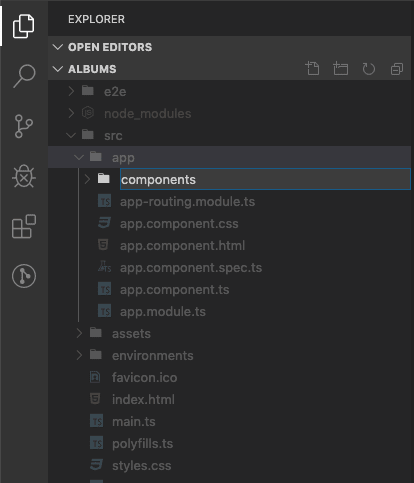Open the Source Control view icon
The image size is (414, 483).
coord(24,126)
